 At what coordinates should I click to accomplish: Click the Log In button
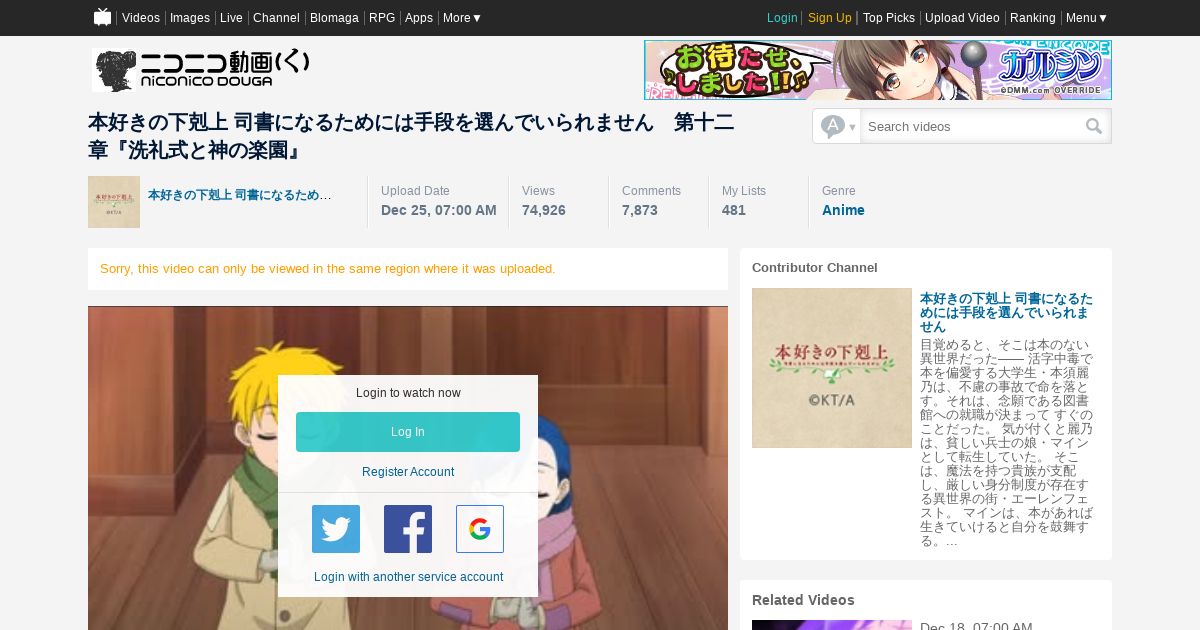[x=408, y=432]
